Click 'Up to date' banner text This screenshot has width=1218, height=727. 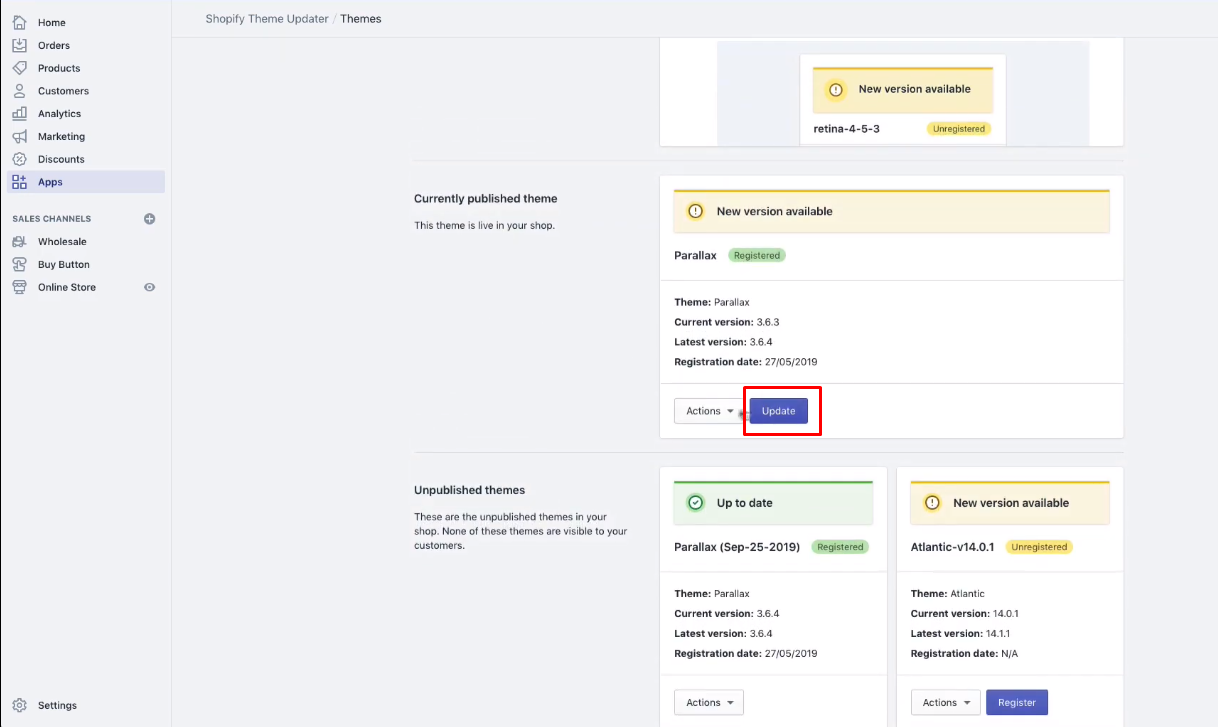[745, 503]
